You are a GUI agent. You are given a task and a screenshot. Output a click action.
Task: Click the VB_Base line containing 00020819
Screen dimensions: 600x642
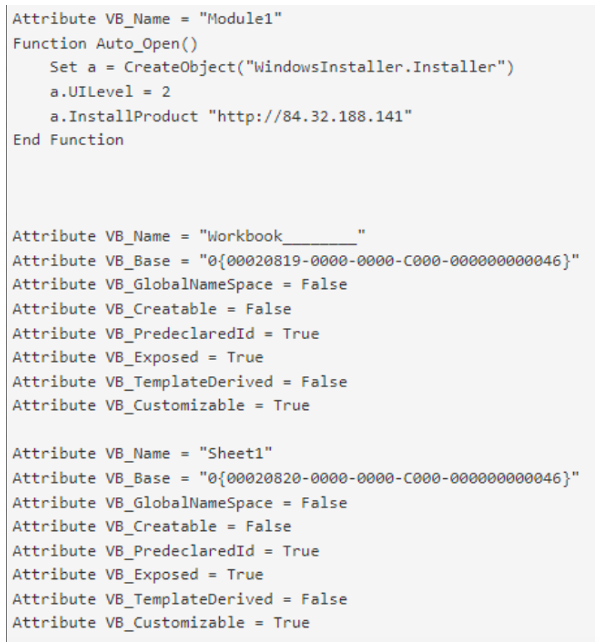tap(295, 260)
